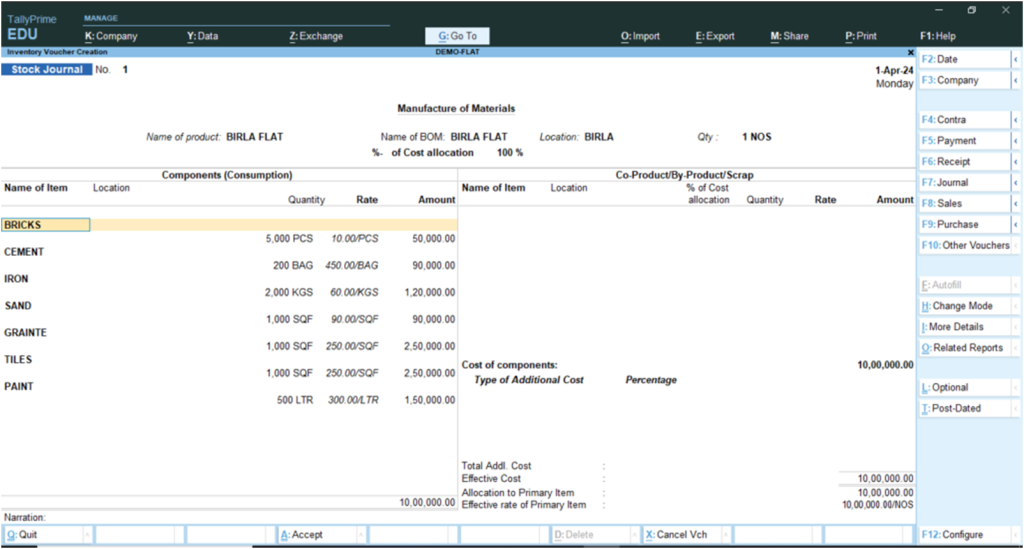Click the Go To button
This screenshot has width=1024, height=549.
tap(457, 36)
